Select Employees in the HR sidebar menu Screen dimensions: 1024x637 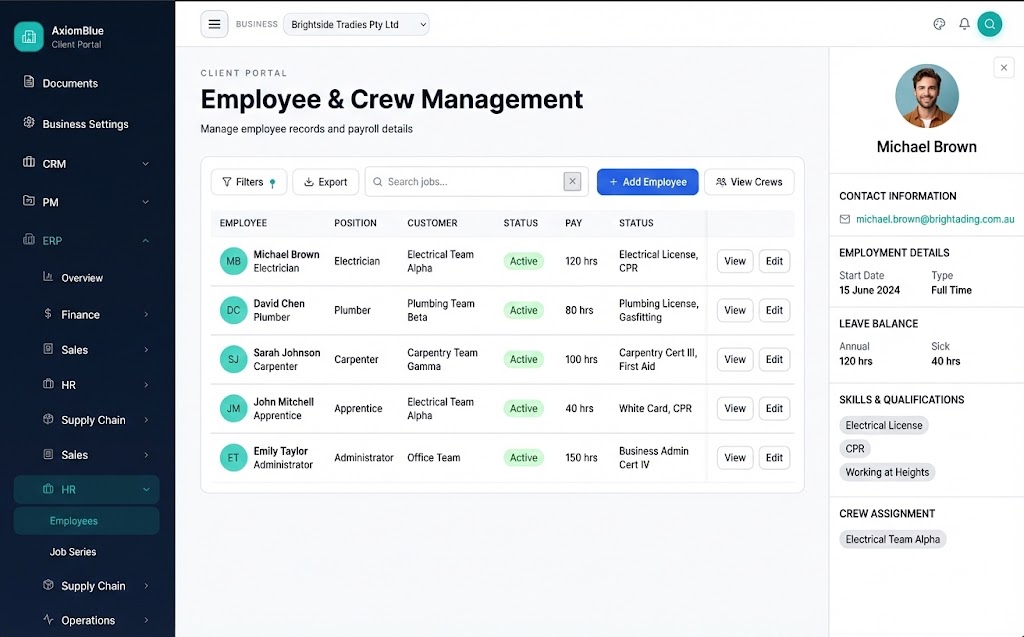73,520
